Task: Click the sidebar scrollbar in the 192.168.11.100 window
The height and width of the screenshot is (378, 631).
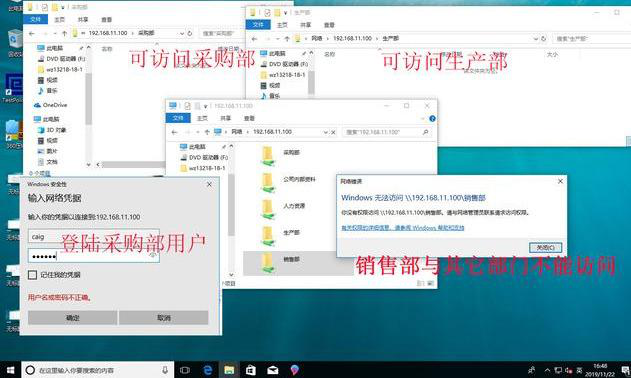Action: point(231,205)
